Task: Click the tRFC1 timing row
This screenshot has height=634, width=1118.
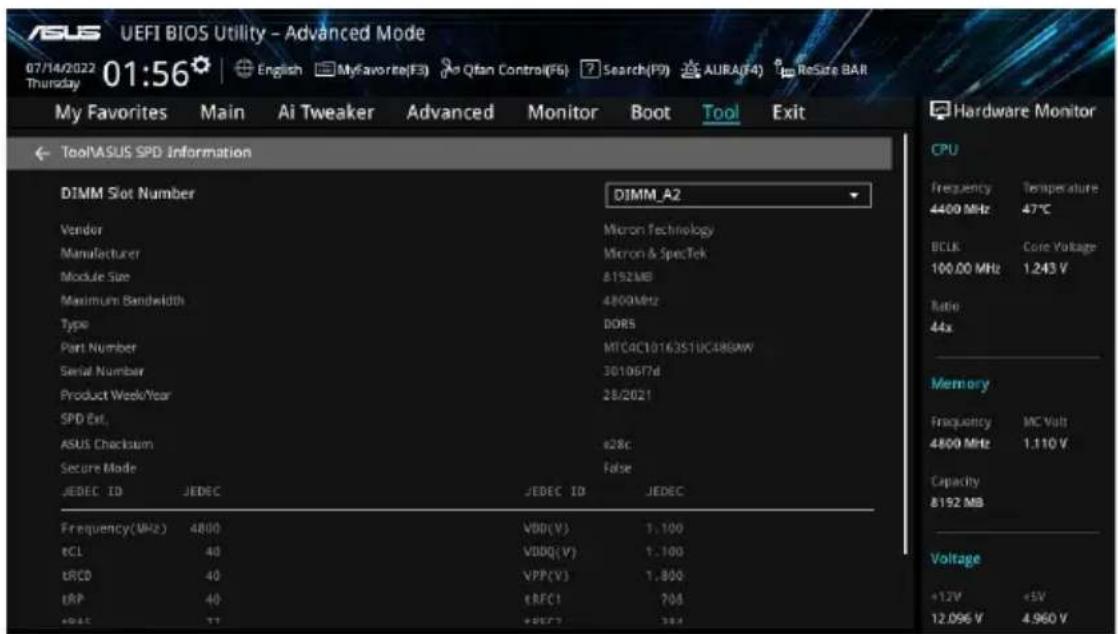Action: tap(603, 599)
